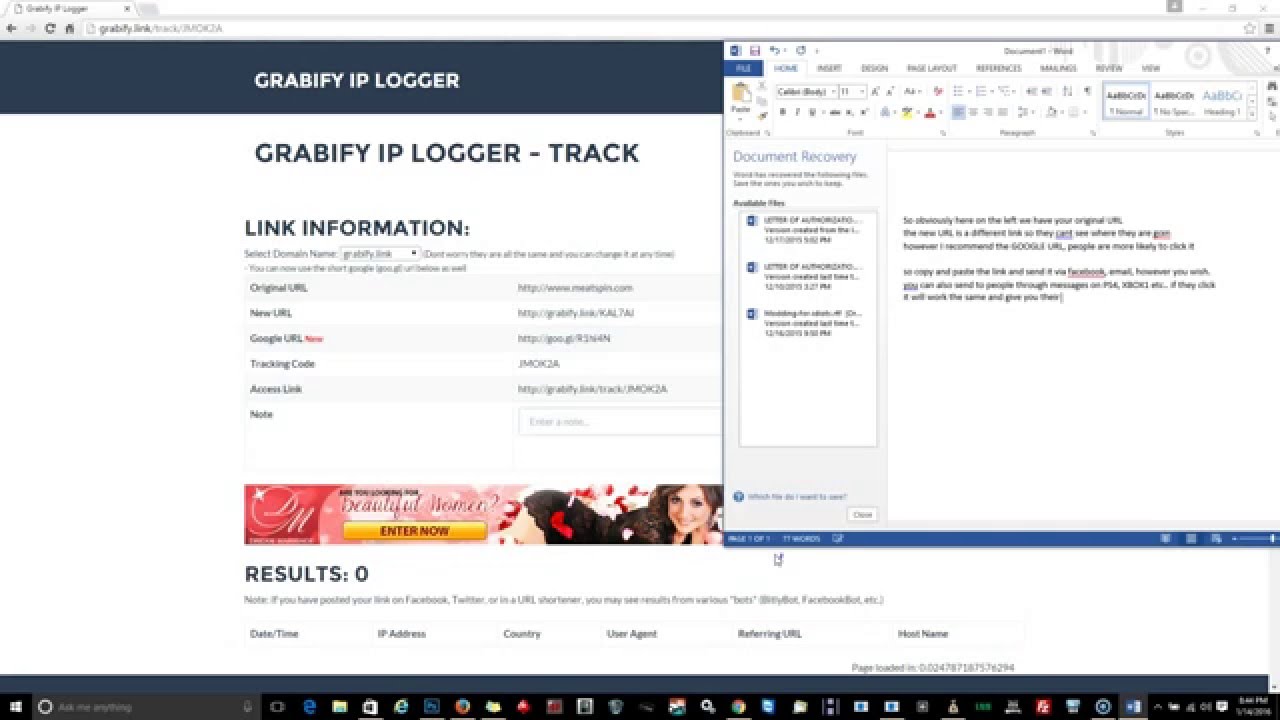Expand the Borders dropdown in Word
Screen dimensions: 1280x720
click(x=1084, y=112)
